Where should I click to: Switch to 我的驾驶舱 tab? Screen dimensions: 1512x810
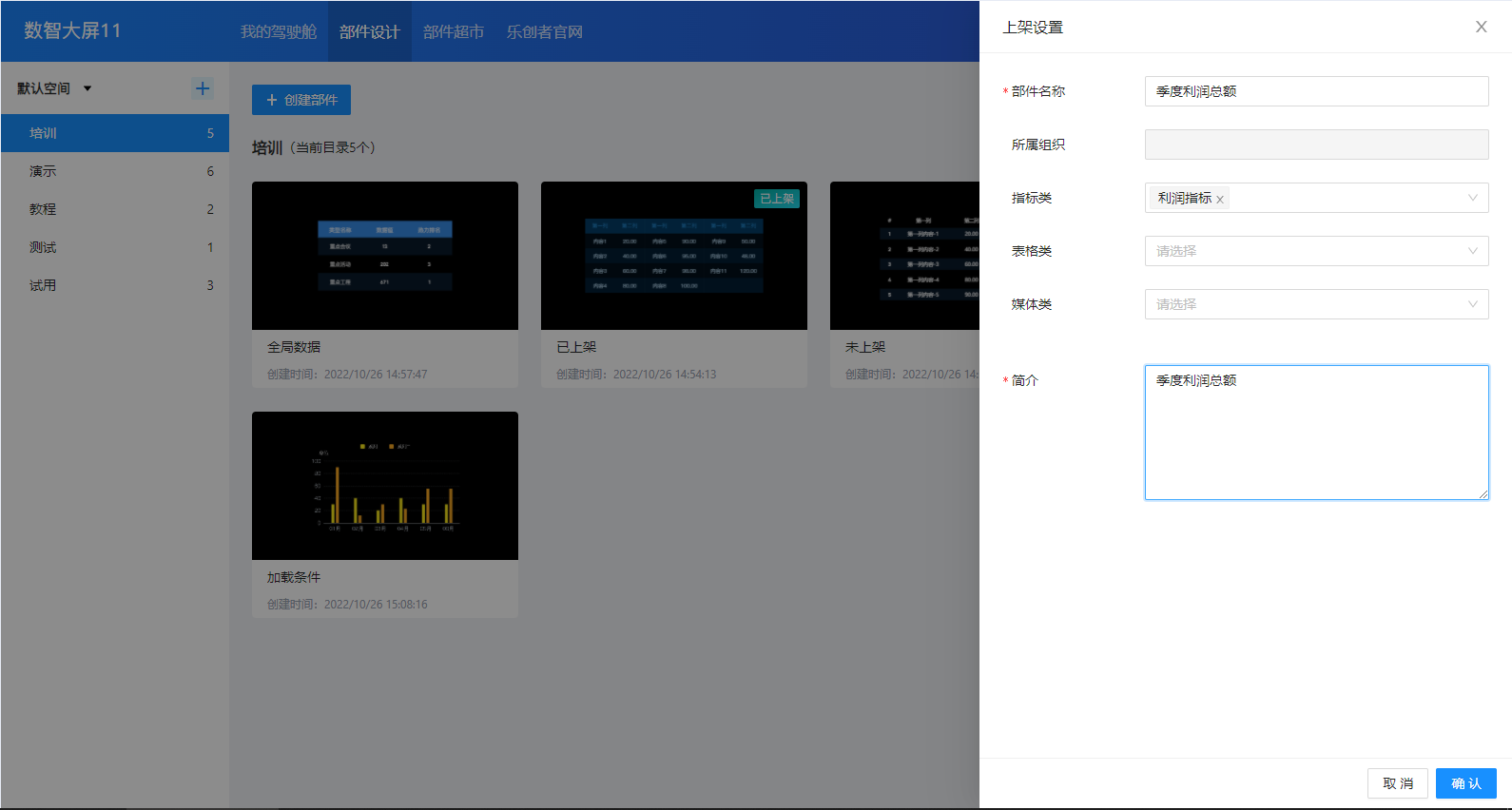278,31
